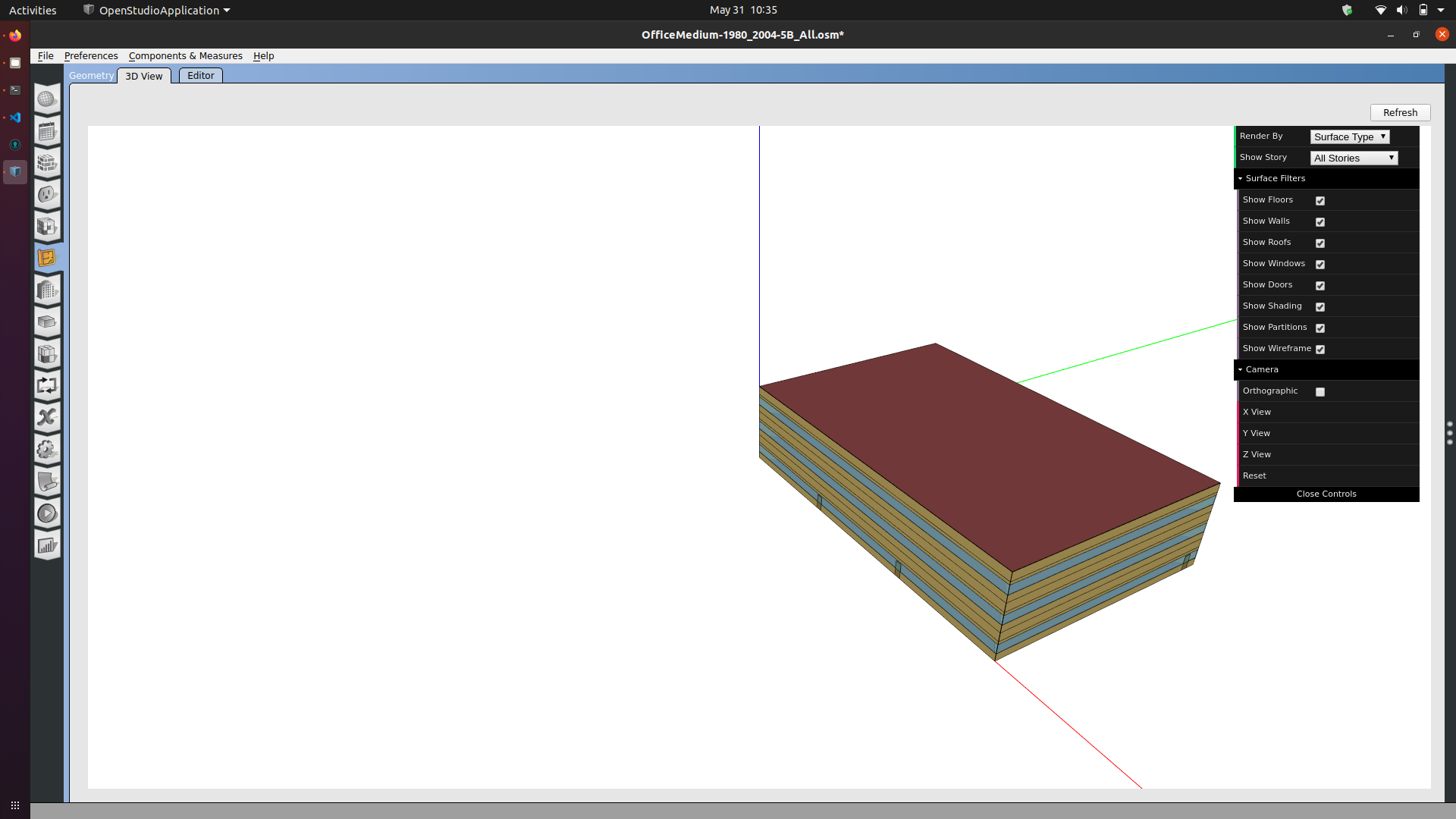Open the Show Story dropdown

tap(1354, 158)
